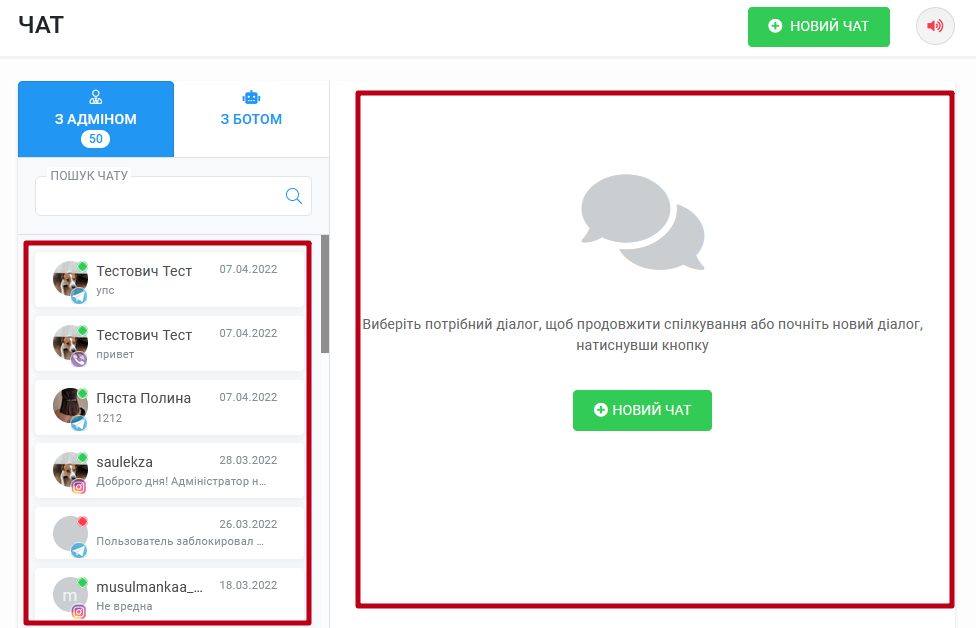Click message preview 'Не вредна'
This screenshot has height=628, width=976.
click(x=124, y=606)
